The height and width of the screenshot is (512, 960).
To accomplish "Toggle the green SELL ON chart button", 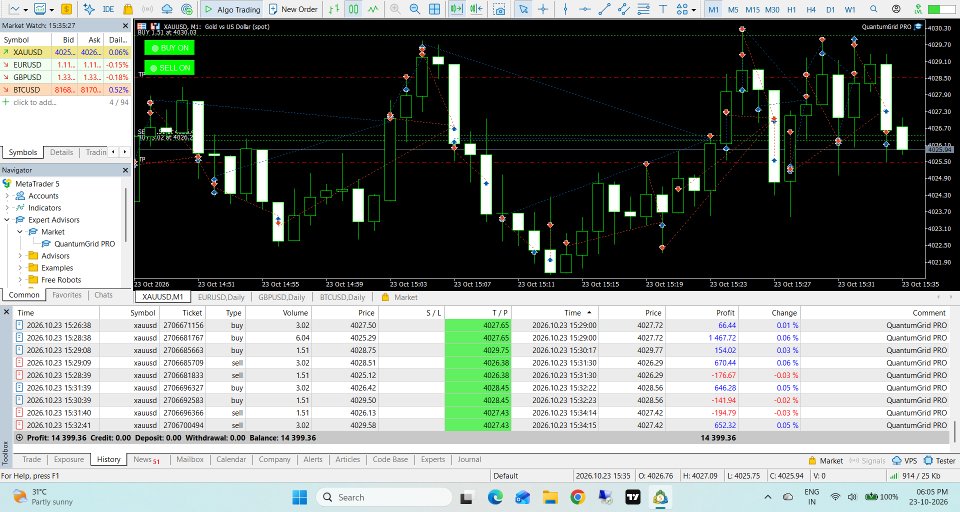I will point(170,67).
